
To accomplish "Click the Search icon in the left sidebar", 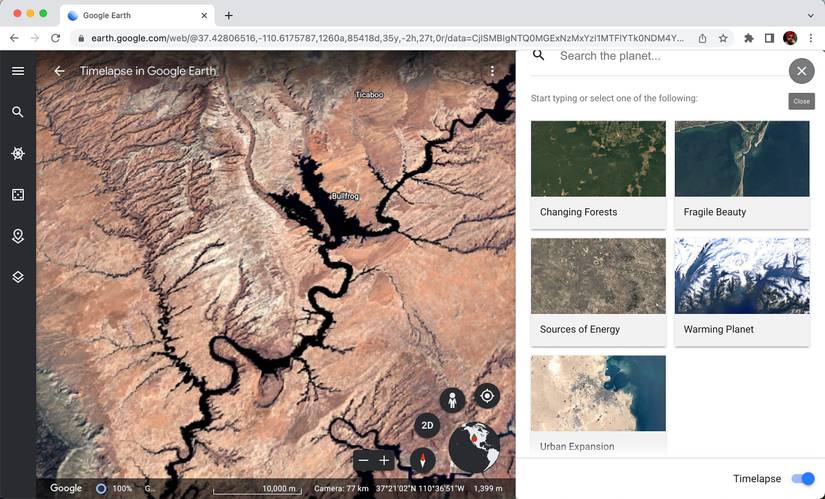I will coord(18,112).
